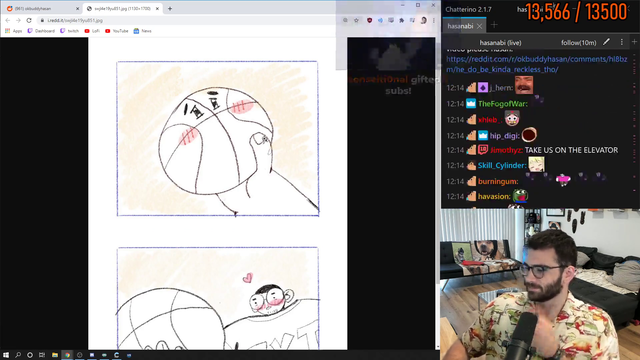Open the Dashboard bookmark
The image size is (640, 360).
tap(41, 31)
